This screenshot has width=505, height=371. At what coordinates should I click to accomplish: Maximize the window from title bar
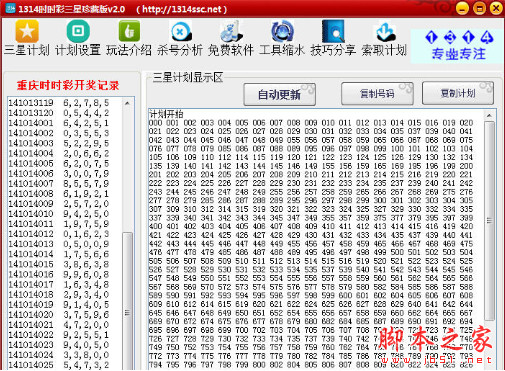pos(479,8)
